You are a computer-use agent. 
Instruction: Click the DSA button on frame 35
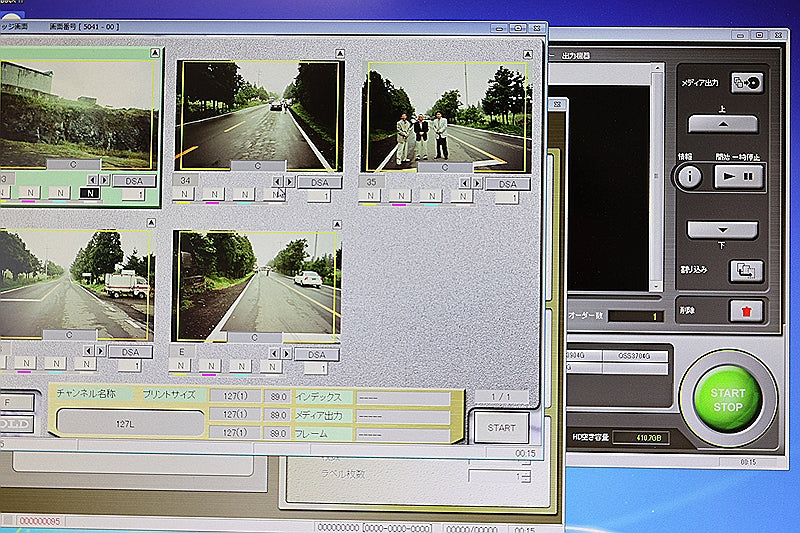tap(508, 184)
